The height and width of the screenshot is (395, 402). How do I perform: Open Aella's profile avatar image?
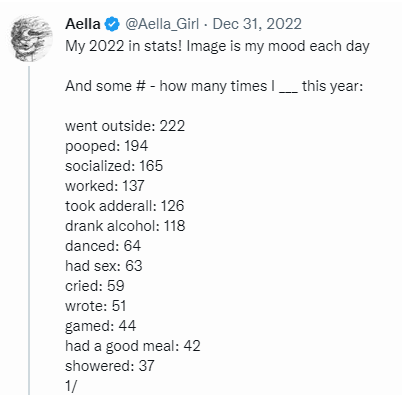(x=31, y=38)
